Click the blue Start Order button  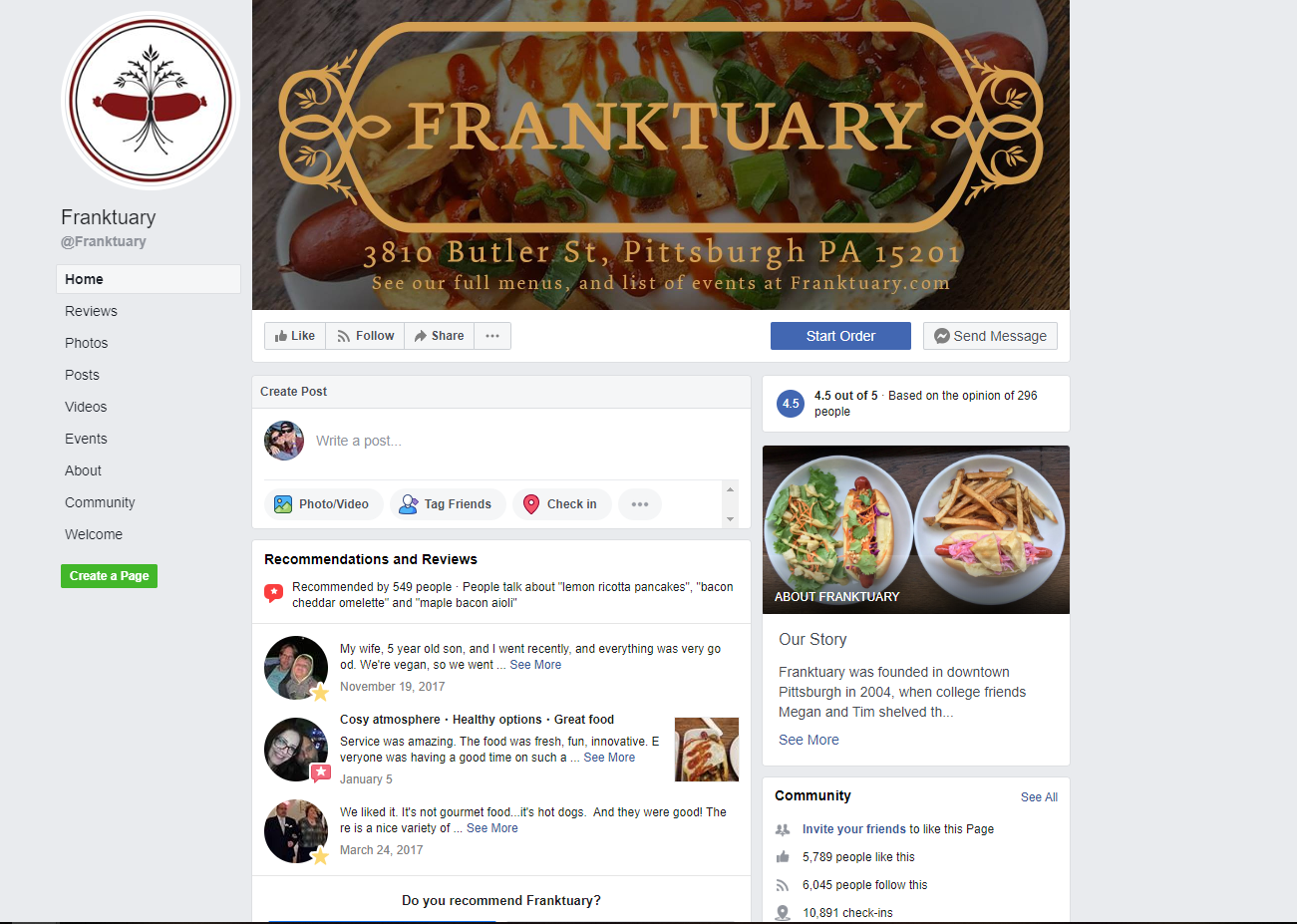[840, 336]
